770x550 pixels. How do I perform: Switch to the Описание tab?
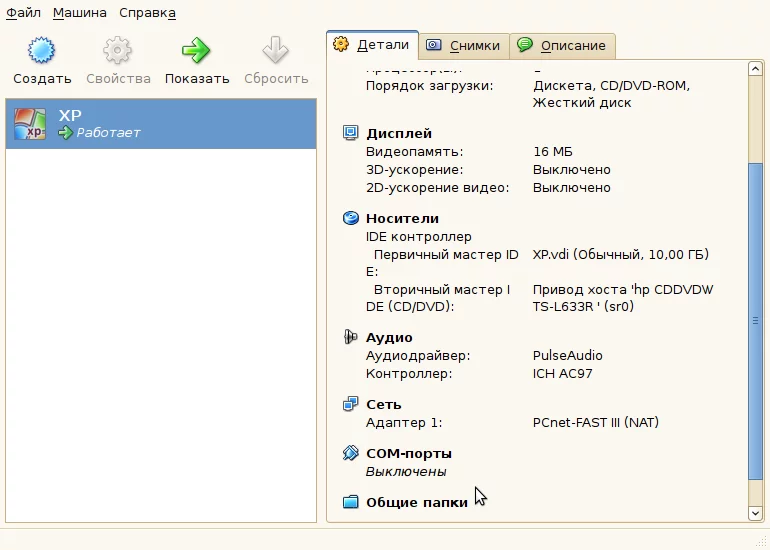tap(562, 45)
